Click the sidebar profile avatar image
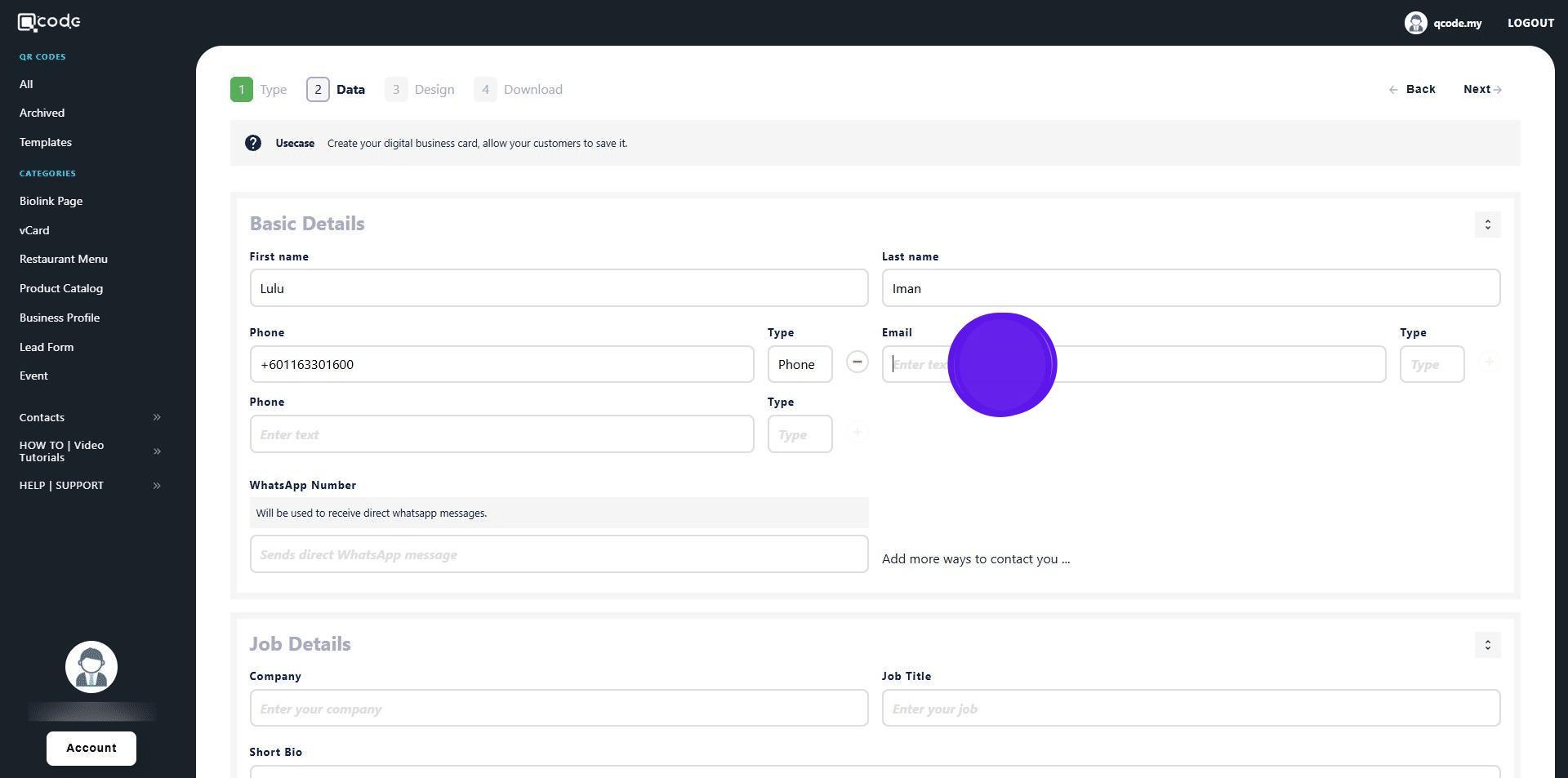1568x778 pixels. [x=91, y=667]
